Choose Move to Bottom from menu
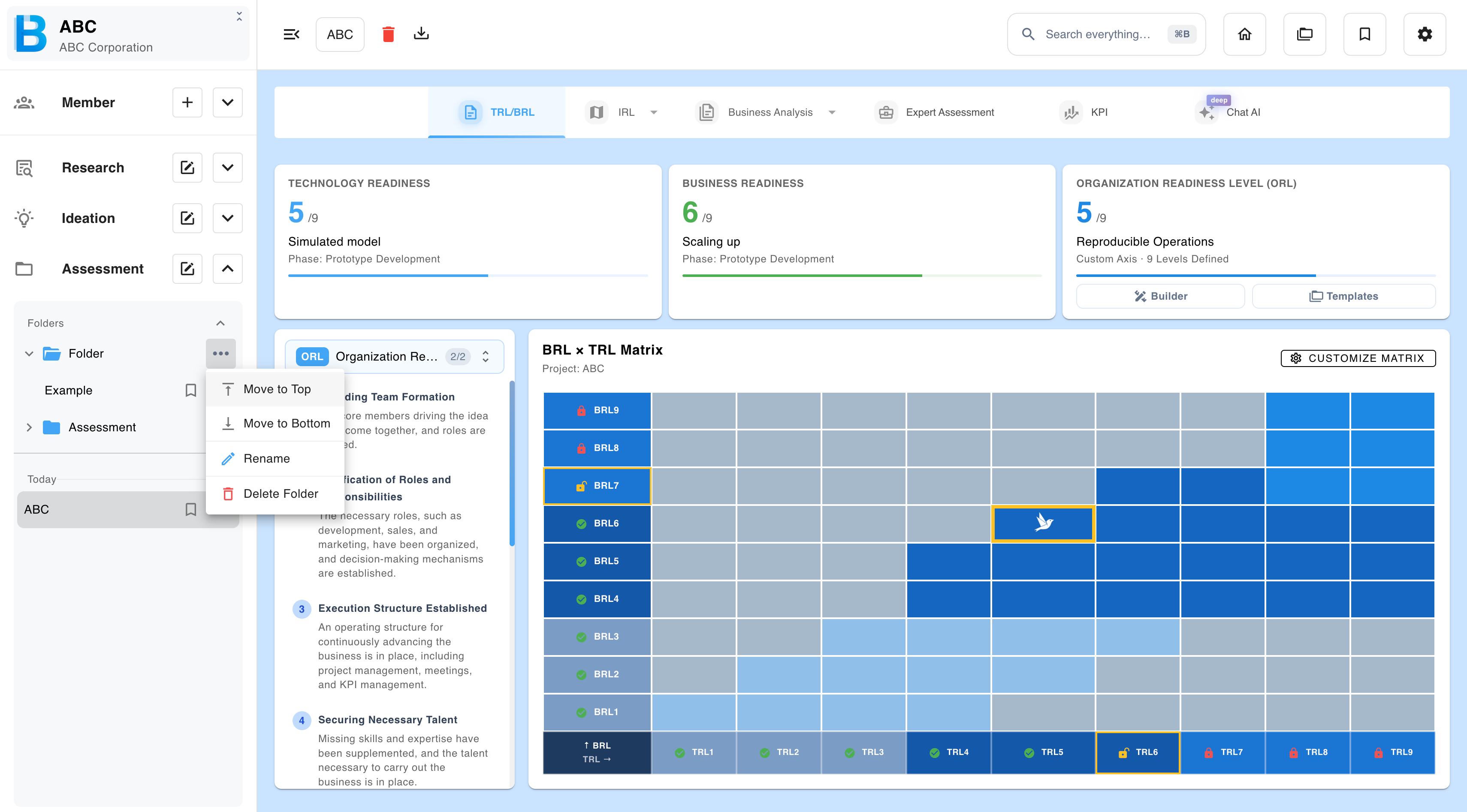 (275, 423)
